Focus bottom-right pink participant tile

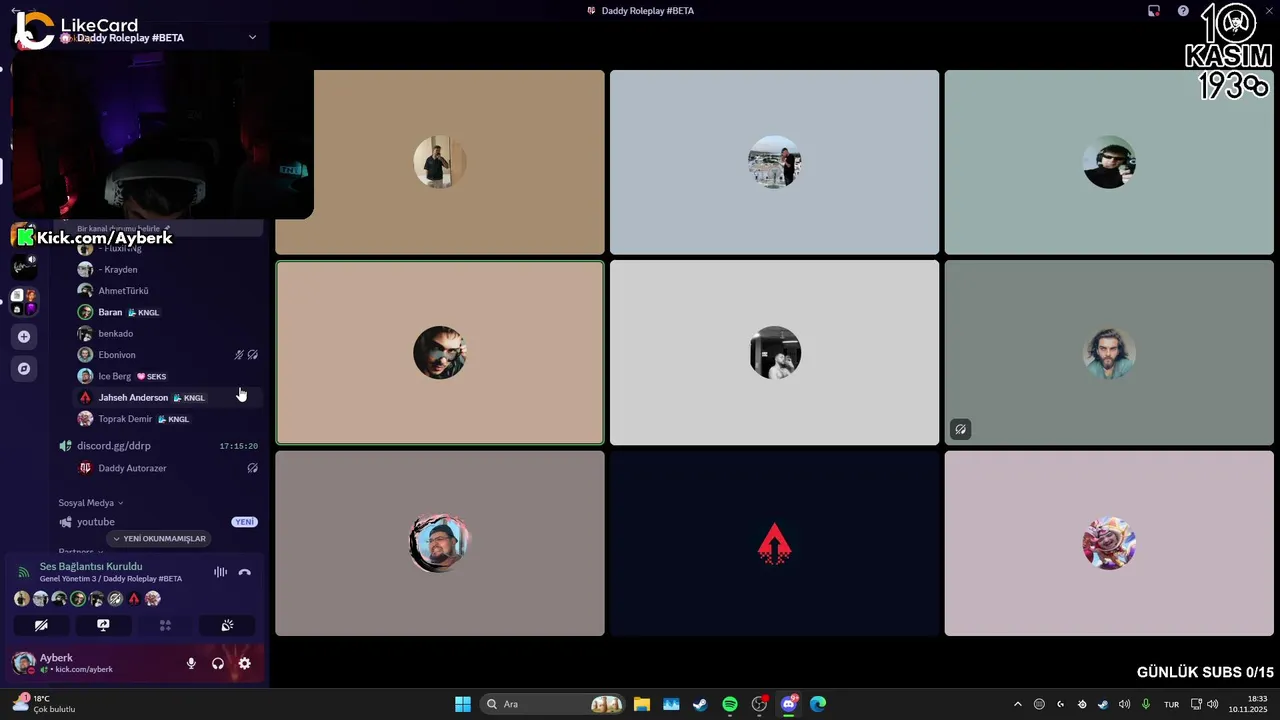click(1109, 543)
